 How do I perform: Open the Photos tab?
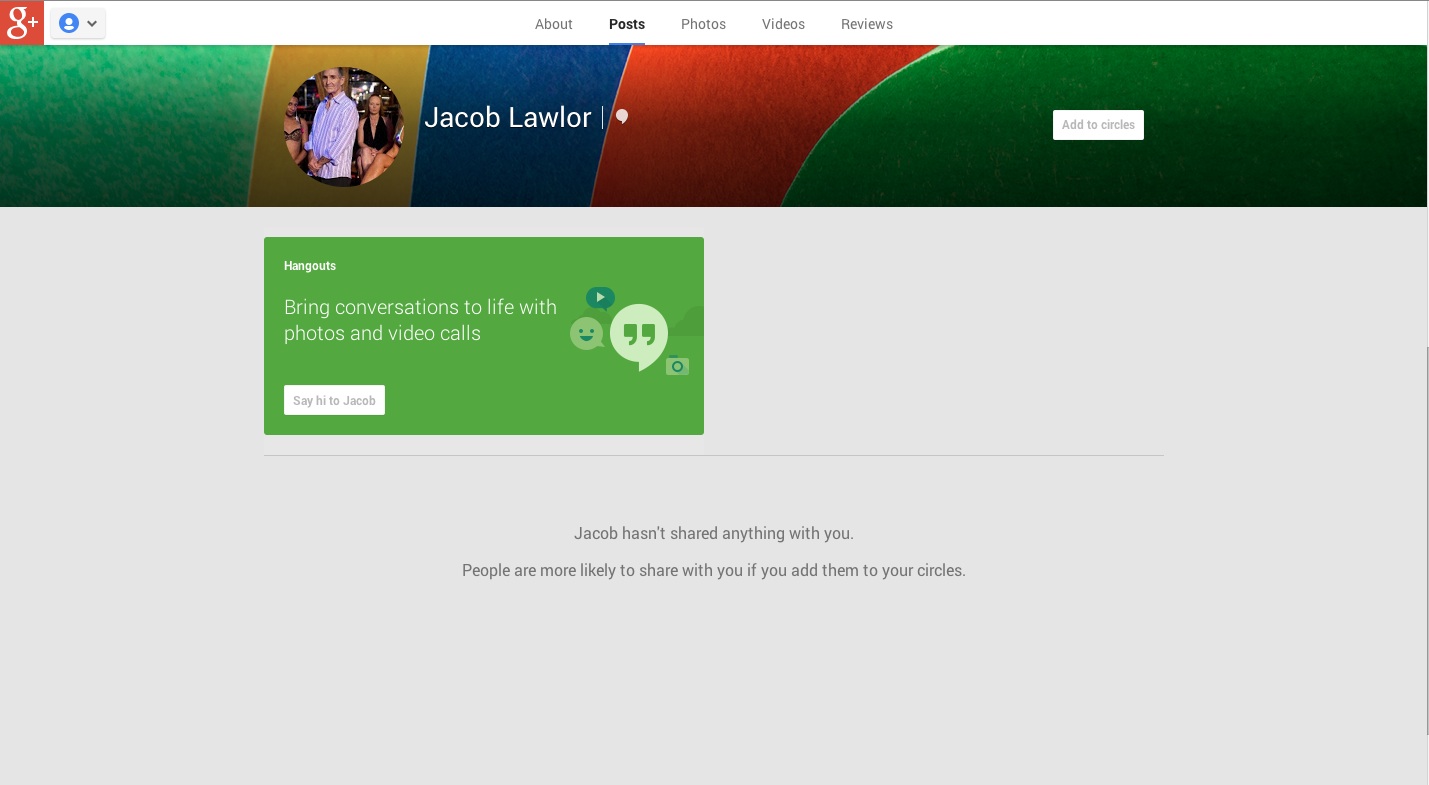click(703, 24)
